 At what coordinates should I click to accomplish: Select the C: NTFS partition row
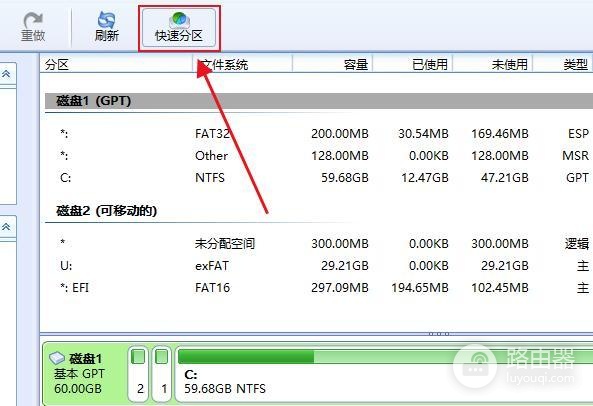(x=319, y=177)
